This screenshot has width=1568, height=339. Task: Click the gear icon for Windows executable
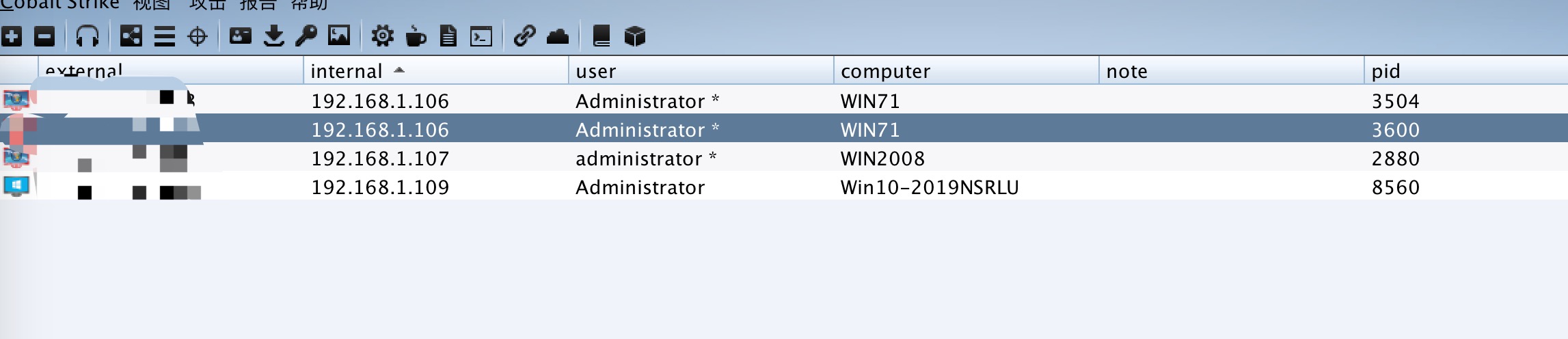pyautogui.click(x=383, y=36)
